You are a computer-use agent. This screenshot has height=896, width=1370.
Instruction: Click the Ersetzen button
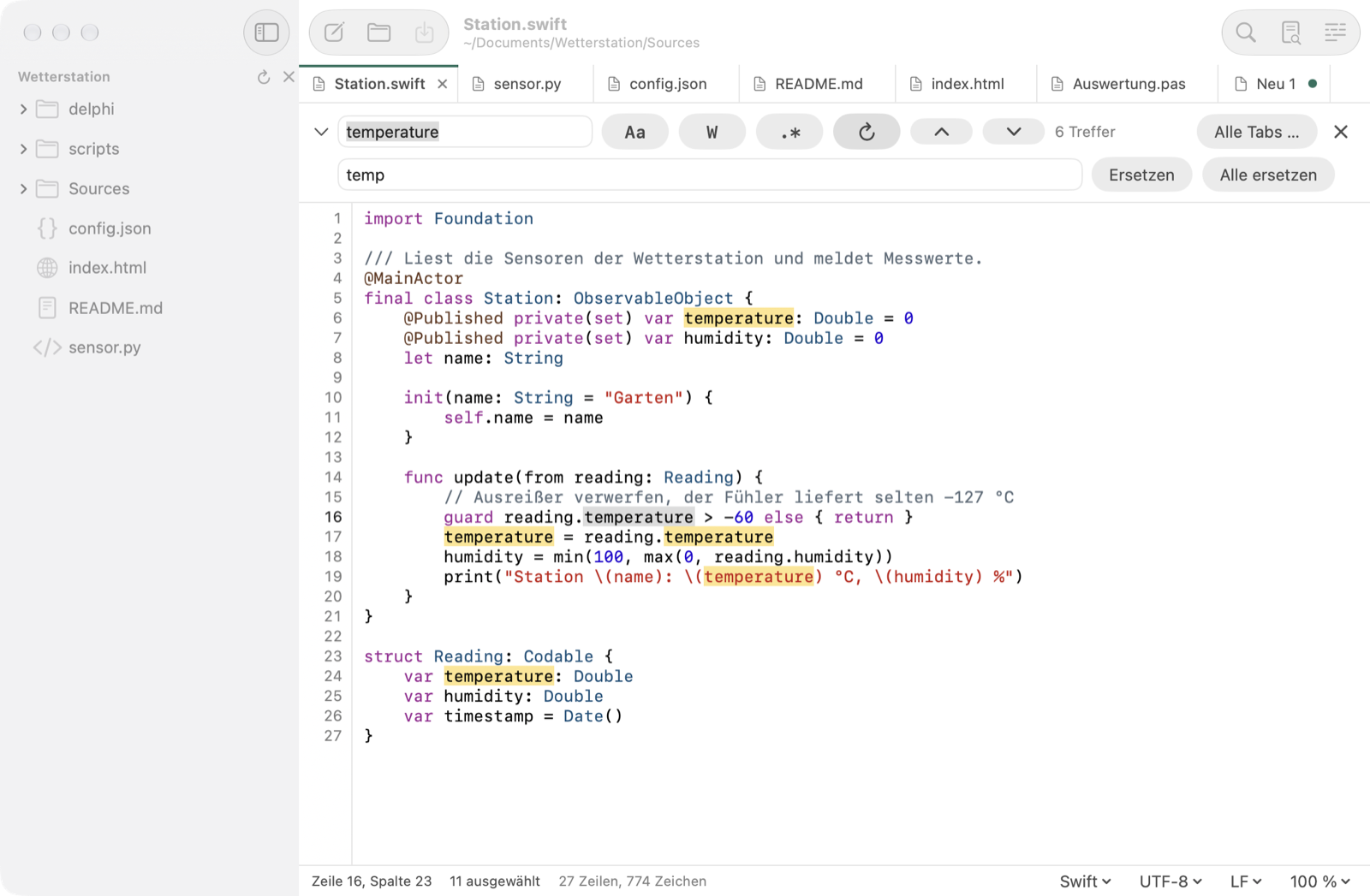coord(1141,175)
